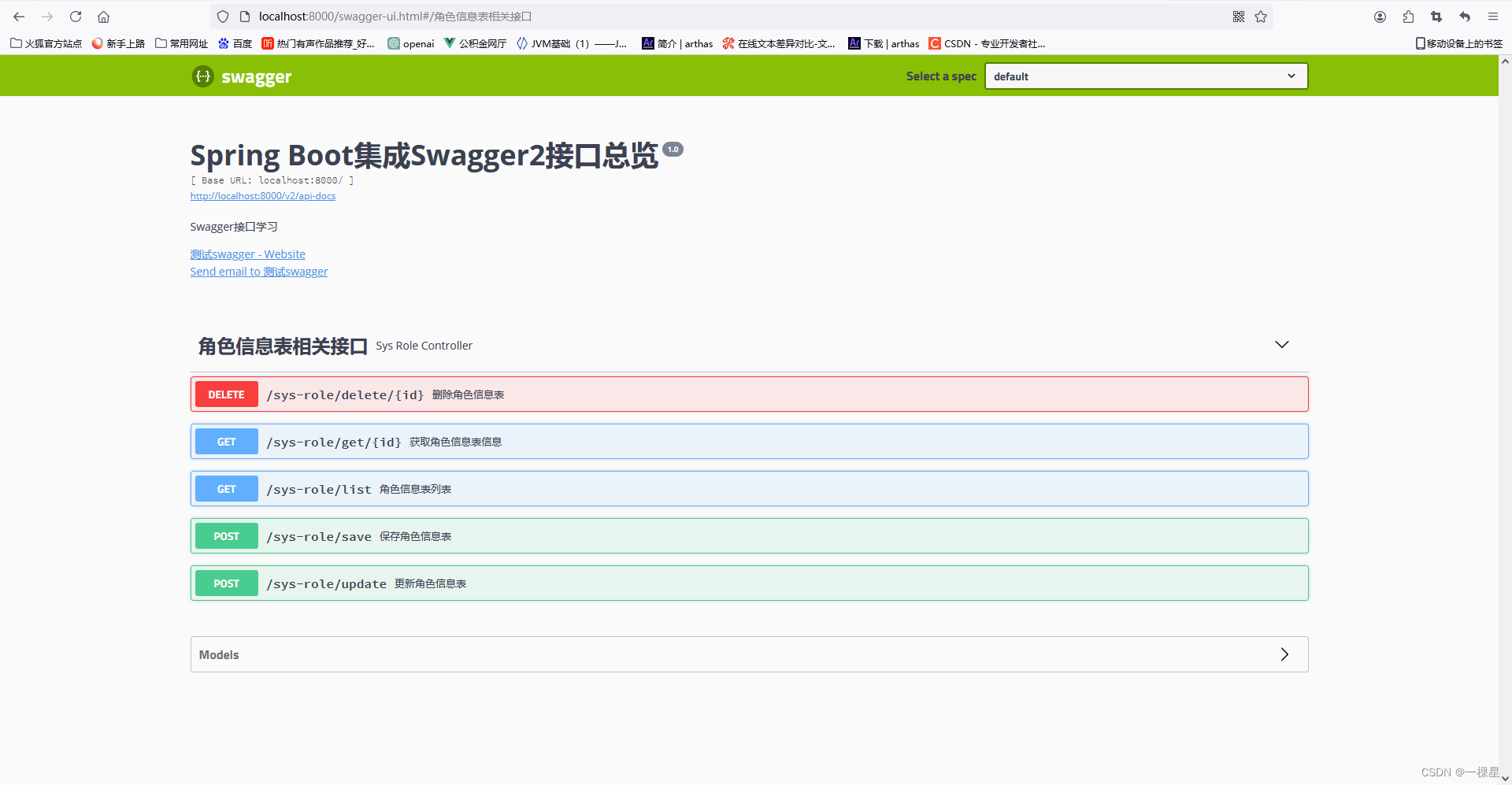Open the 简介 | arthas bookmark

pos(677,43)
